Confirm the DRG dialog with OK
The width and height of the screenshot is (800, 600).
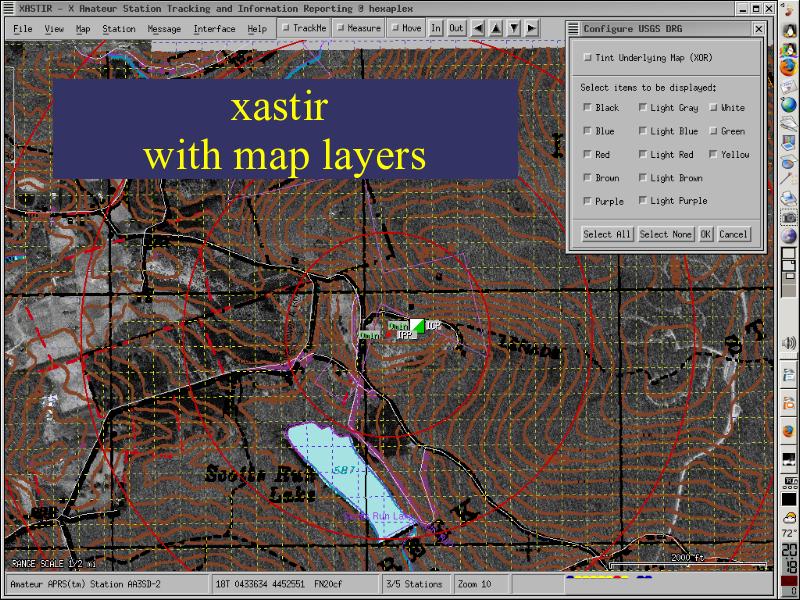pos(705,234)
